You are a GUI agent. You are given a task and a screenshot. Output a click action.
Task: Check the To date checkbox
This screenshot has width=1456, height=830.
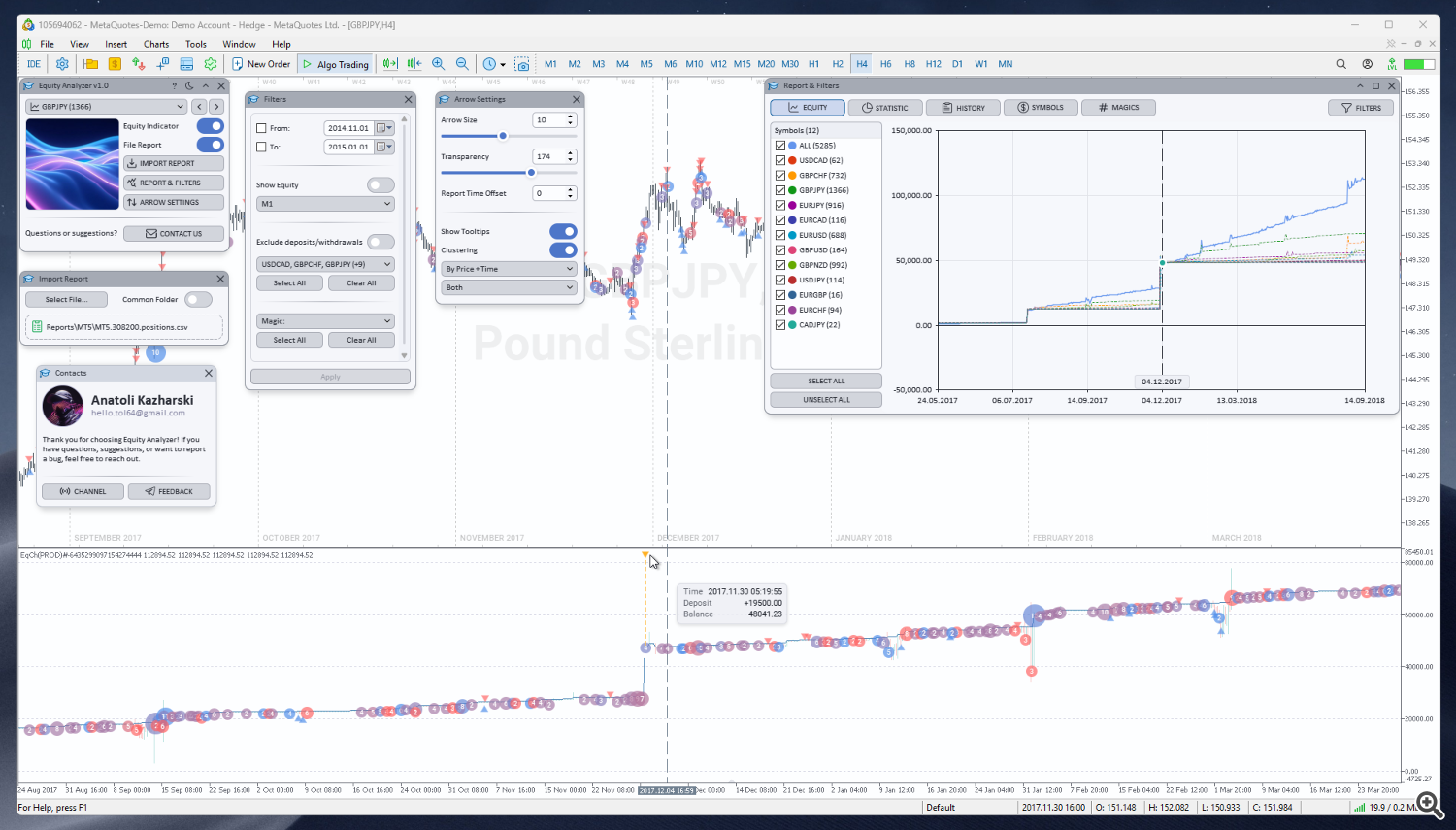pos(261,147)
